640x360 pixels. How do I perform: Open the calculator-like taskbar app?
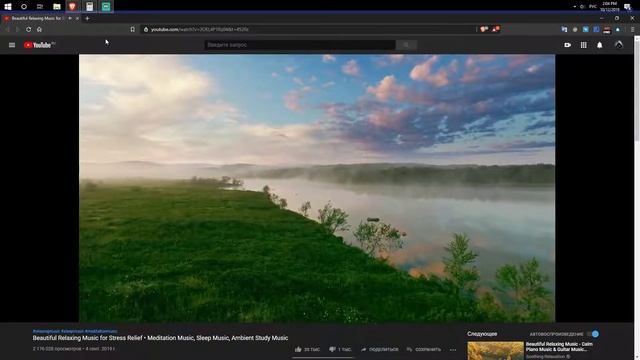pyautogui.click(x=89, y=6)
